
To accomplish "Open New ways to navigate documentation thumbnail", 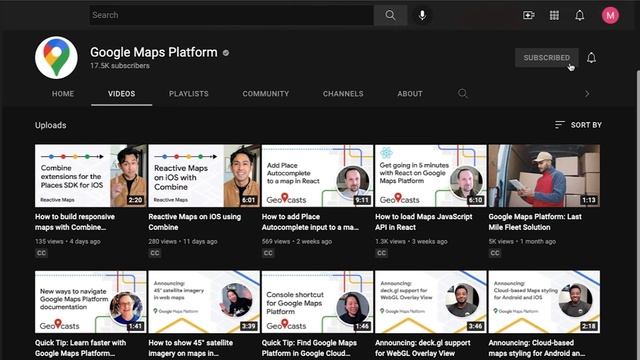I will click(91, 302).
